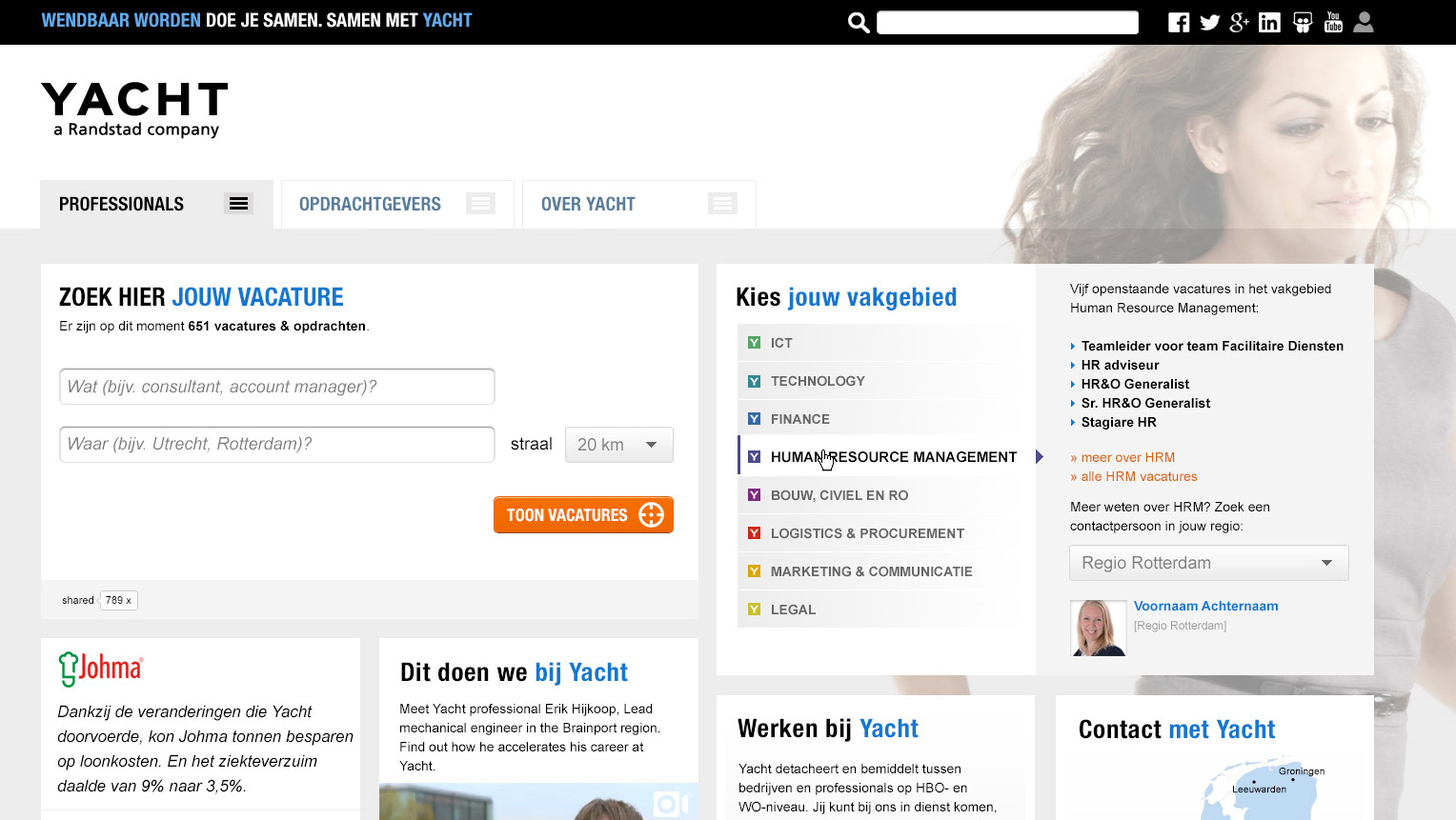Click the Wat job title input field
Screen dimensions: 1456x820
coord(277,387)
